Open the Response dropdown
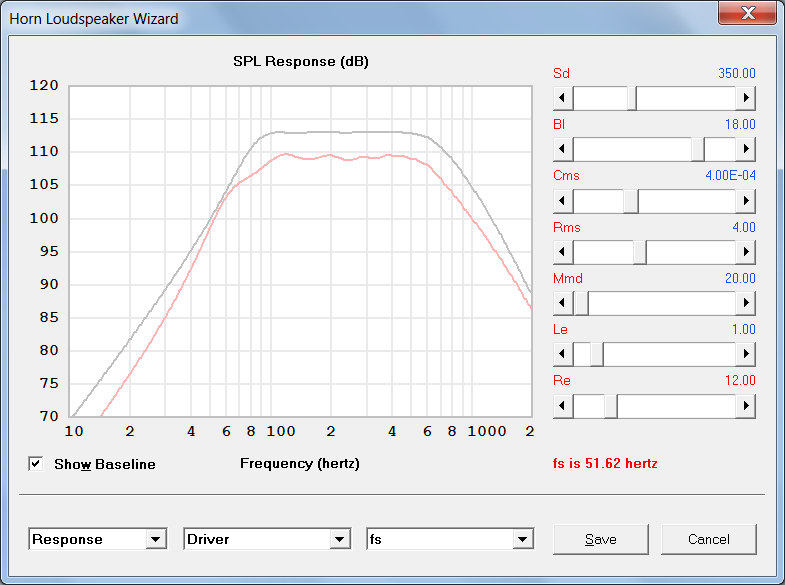 pyautogui.click(x=156, y=539)
